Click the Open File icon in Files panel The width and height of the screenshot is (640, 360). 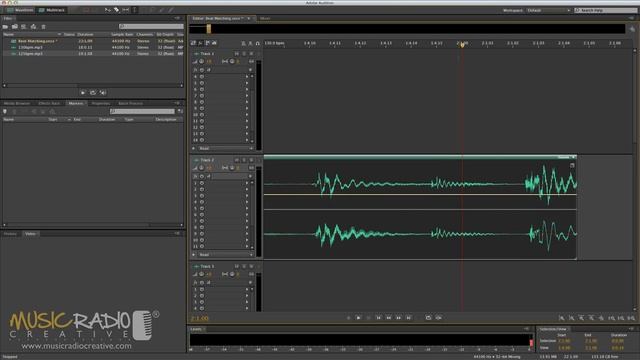click(x=5, y=27)
